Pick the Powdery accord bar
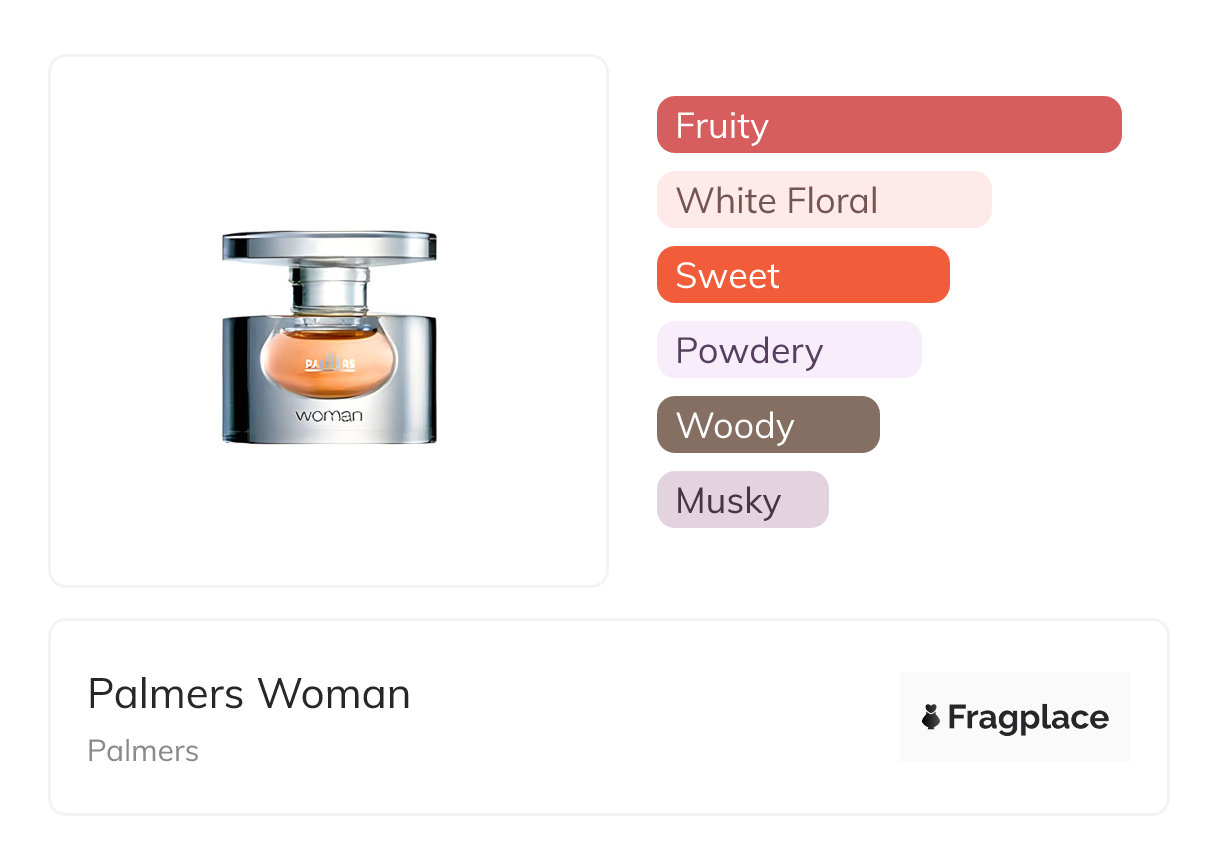The image size is (1218, 864). coord(789,350)
